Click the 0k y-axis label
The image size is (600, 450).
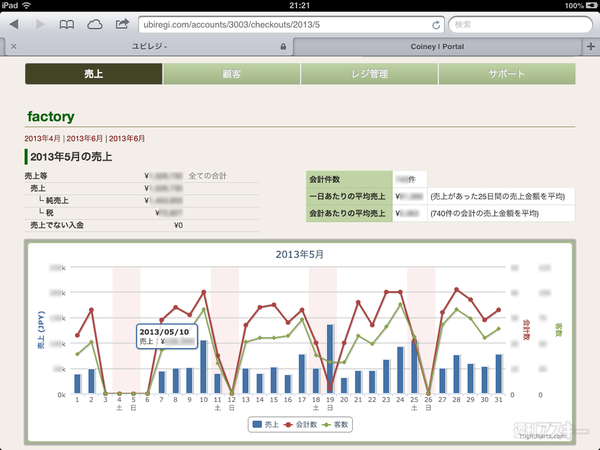coord(61,395)
